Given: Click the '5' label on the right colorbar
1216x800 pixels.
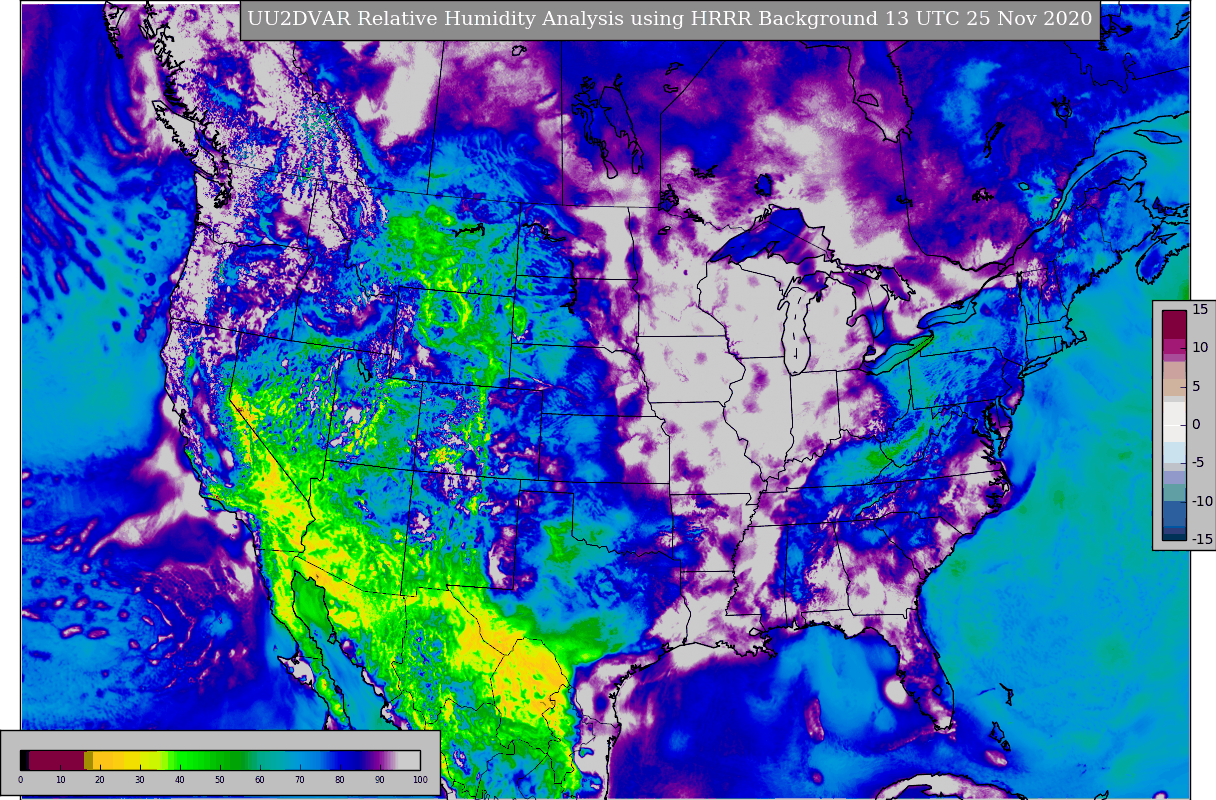Looking at the screenshot, I should pyautogui.click(x=1197, y=386).
